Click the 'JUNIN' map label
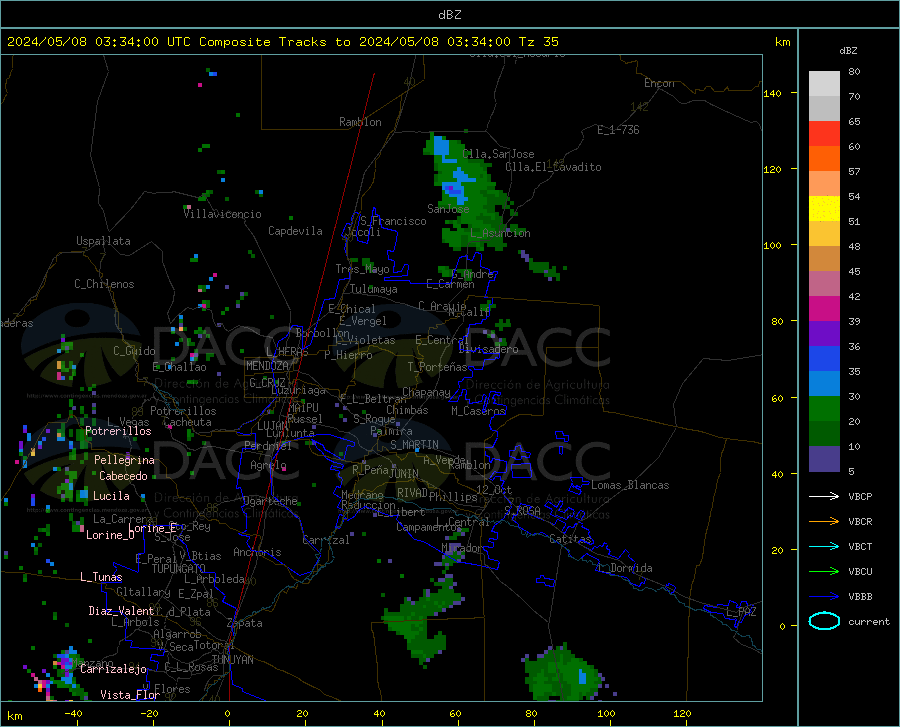This screenshot has height=727, width=900. point(404,473)
